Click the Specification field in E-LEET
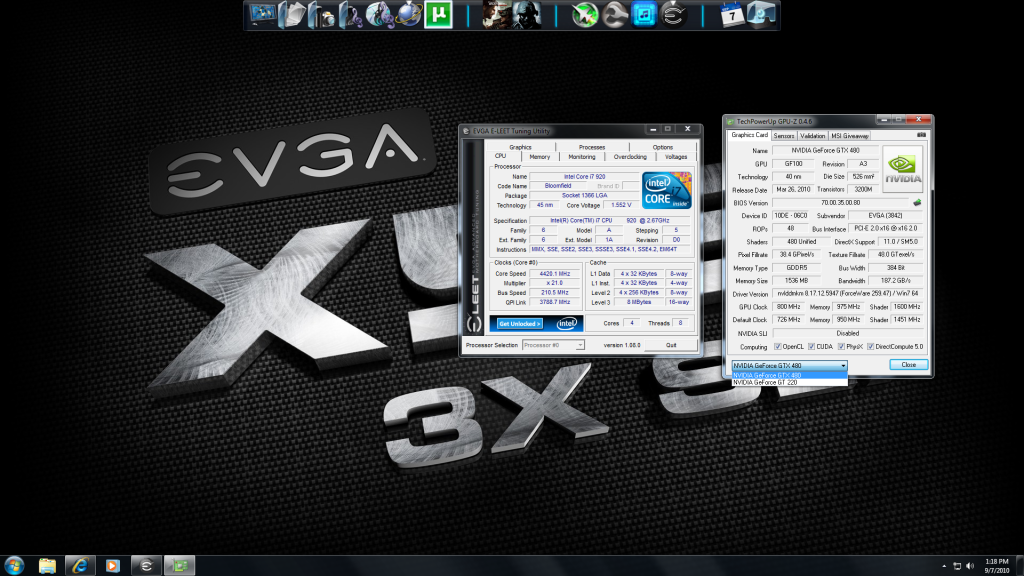Screen dimensions: 1024x576 (609, 221)
